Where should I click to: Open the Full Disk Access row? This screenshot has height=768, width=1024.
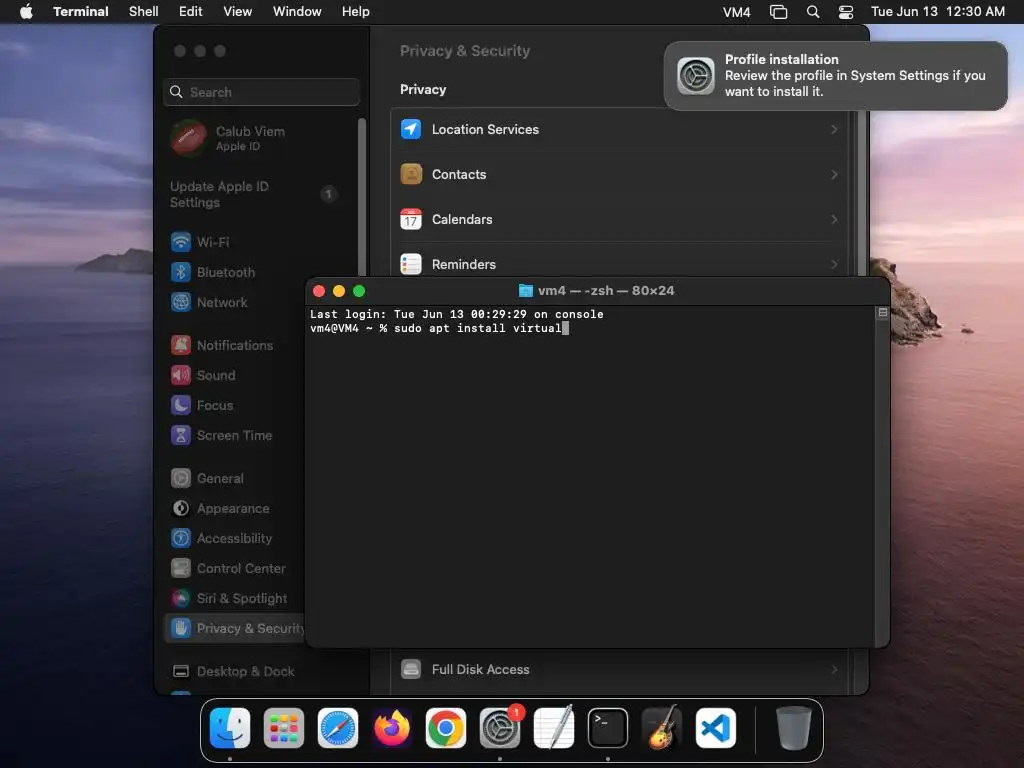pyautogui.click(x=619, y=669)
